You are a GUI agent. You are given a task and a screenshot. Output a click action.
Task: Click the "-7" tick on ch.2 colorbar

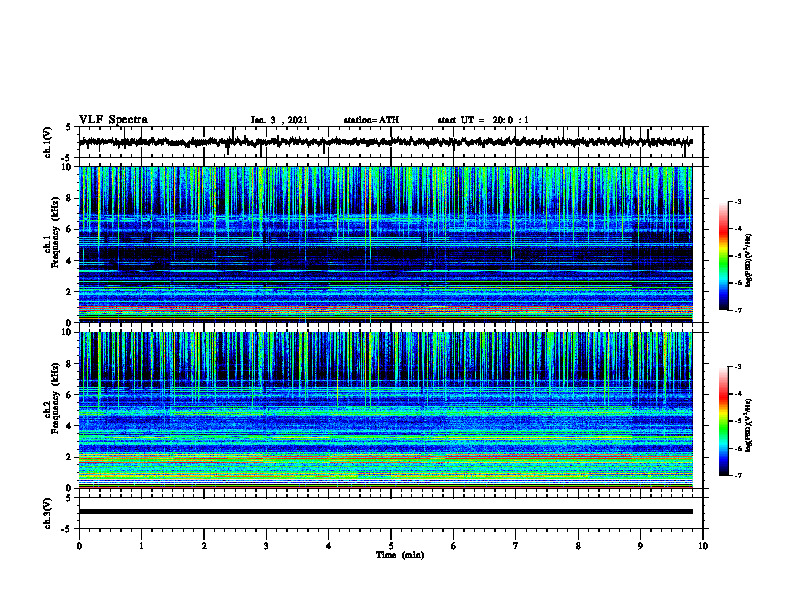coord(738,475)
